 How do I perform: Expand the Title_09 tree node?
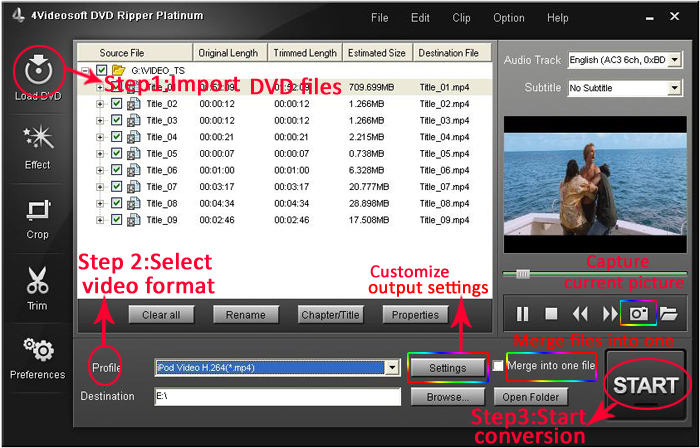tap(100, 220)
